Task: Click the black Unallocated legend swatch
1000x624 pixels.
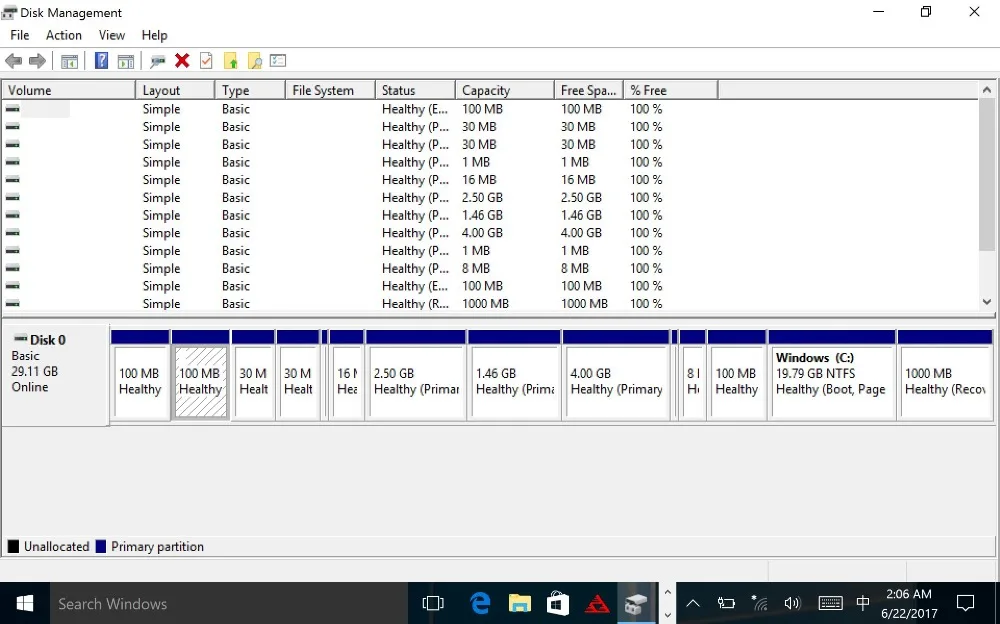Action: [13, 546]
